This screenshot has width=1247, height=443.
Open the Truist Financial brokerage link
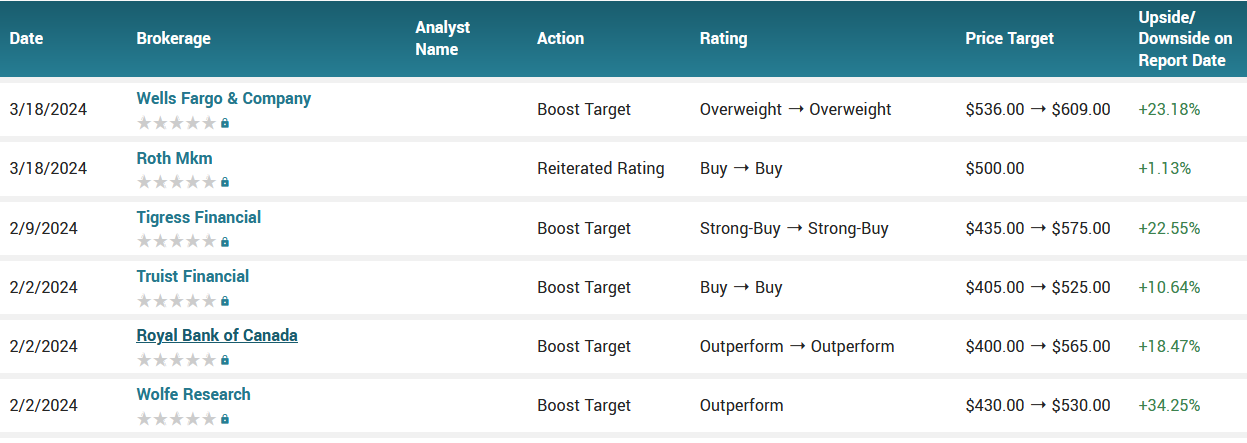(192, 276)
